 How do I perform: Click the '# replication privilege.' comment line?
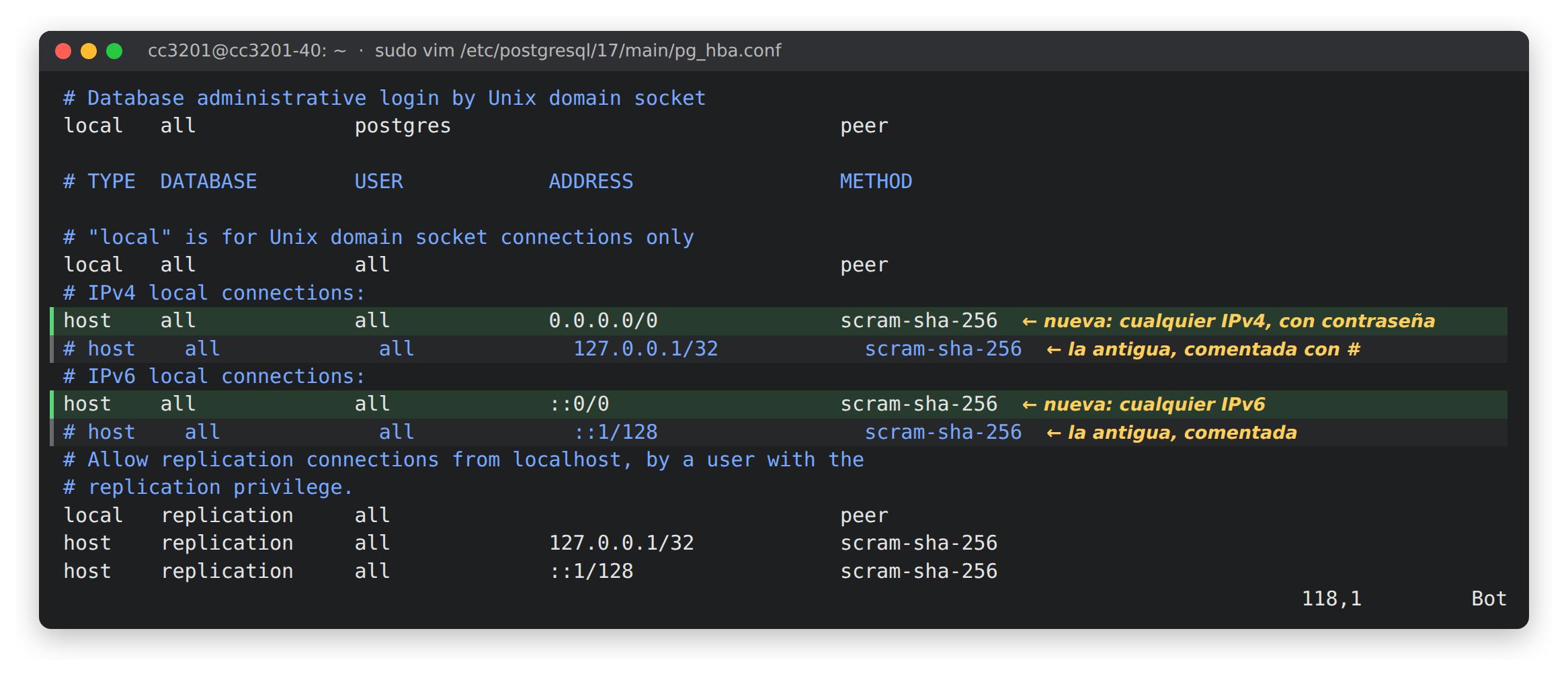208,487
